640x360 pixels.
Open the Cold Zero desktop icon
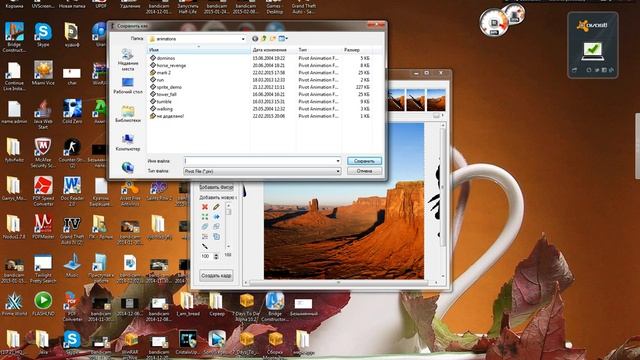[72, 111]
